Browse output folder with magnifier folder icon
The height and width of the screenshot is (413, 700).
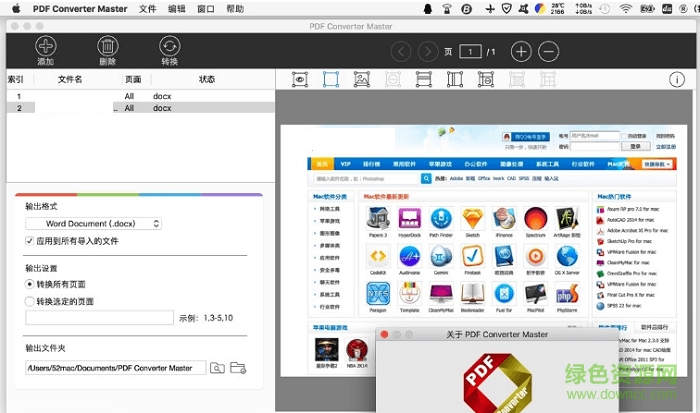click(217, 368)
